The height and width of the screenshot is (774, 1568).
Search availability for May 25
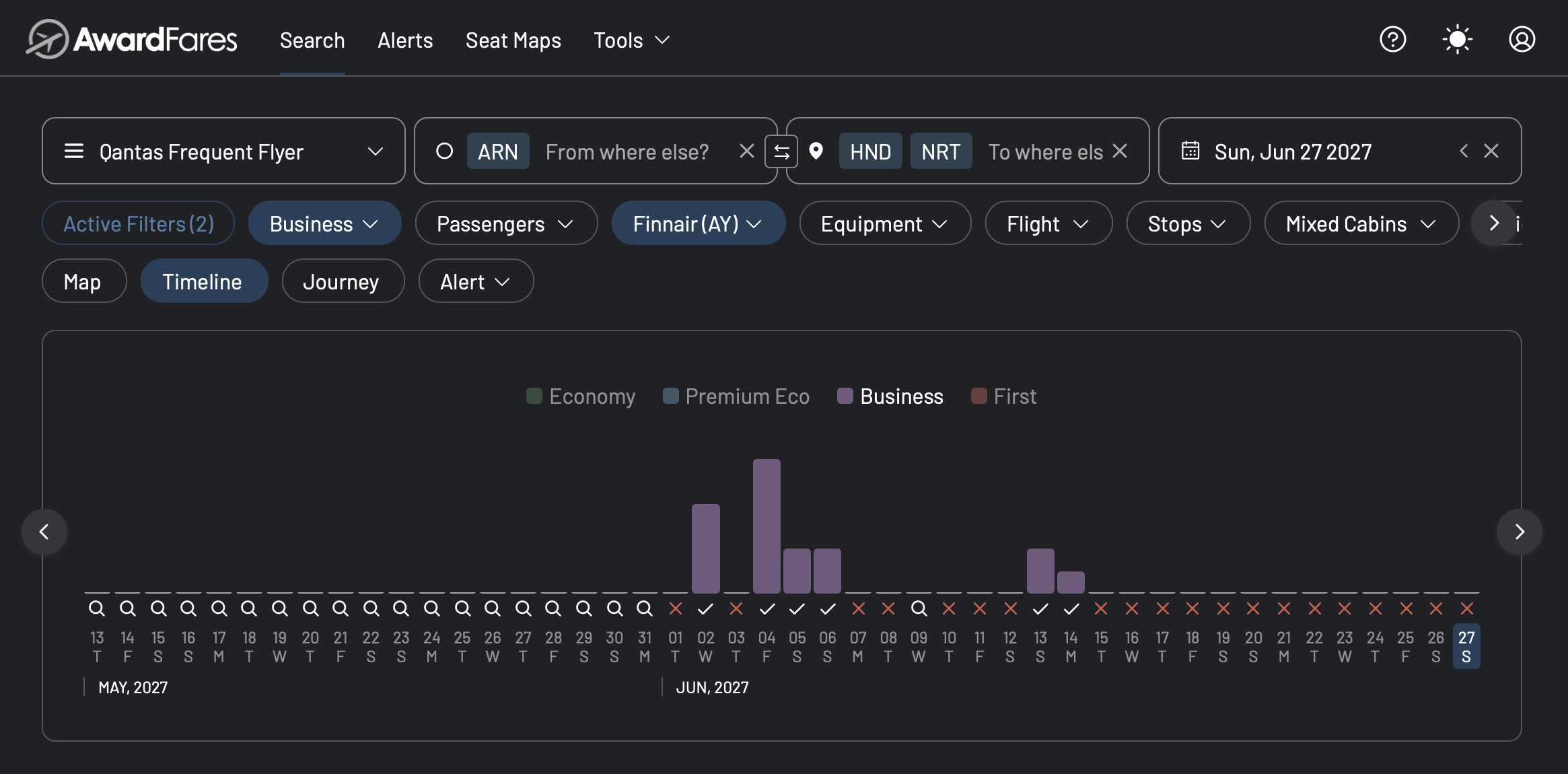462,608
